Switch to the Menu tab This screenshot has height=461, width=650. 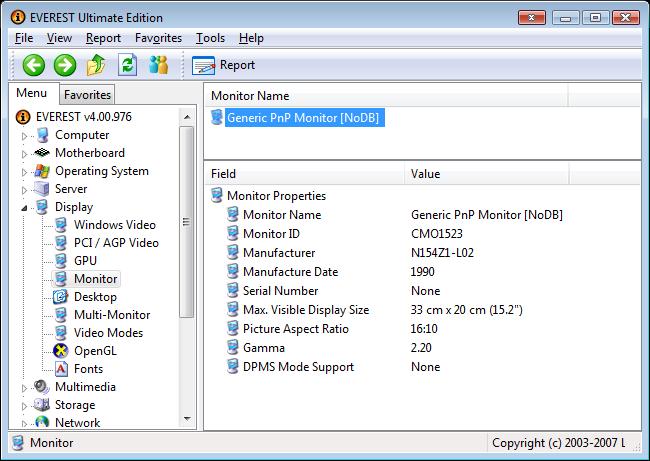[x=32, y=93]
